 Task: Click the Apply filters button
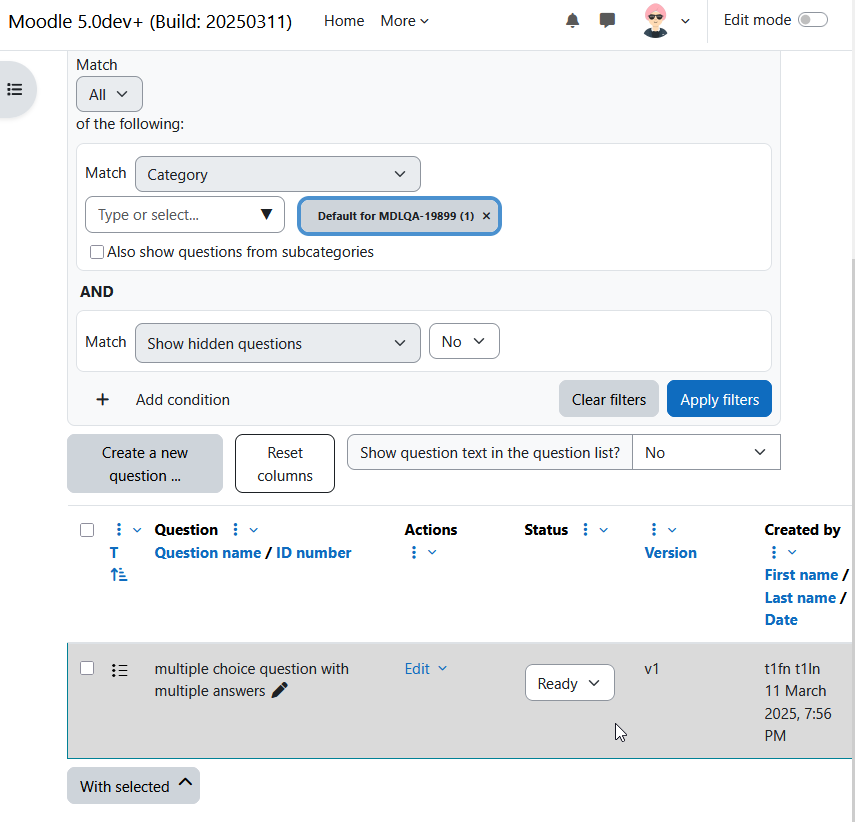[x=719, y=399]
